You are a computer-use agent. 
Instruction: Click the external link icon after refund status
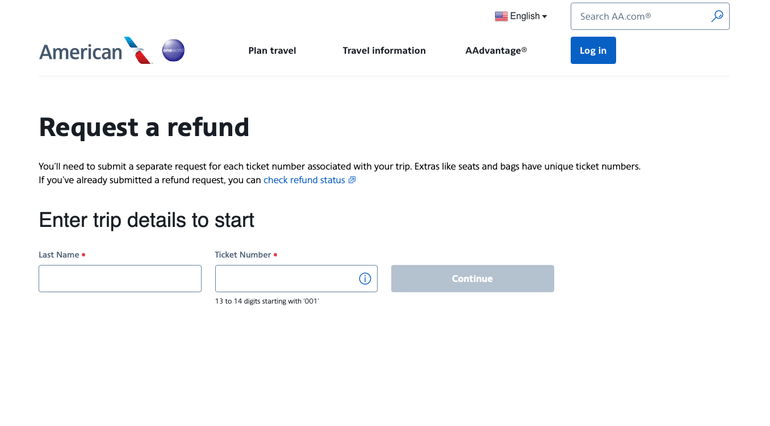[352, 180]
